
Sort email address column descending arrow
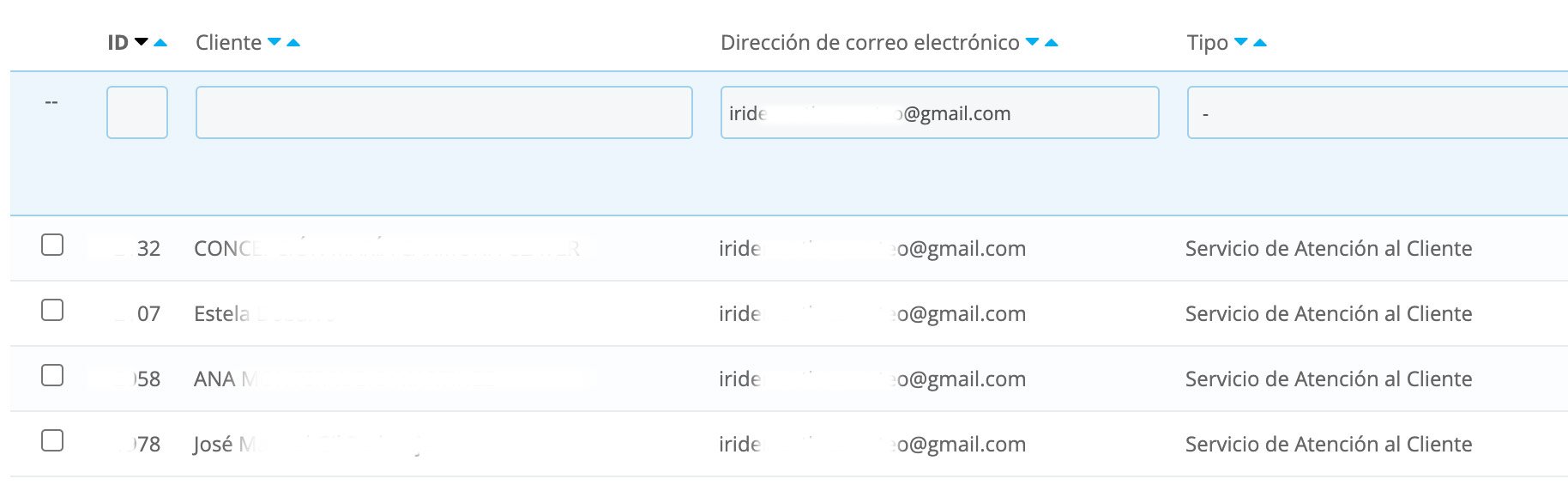point(1033,42)
